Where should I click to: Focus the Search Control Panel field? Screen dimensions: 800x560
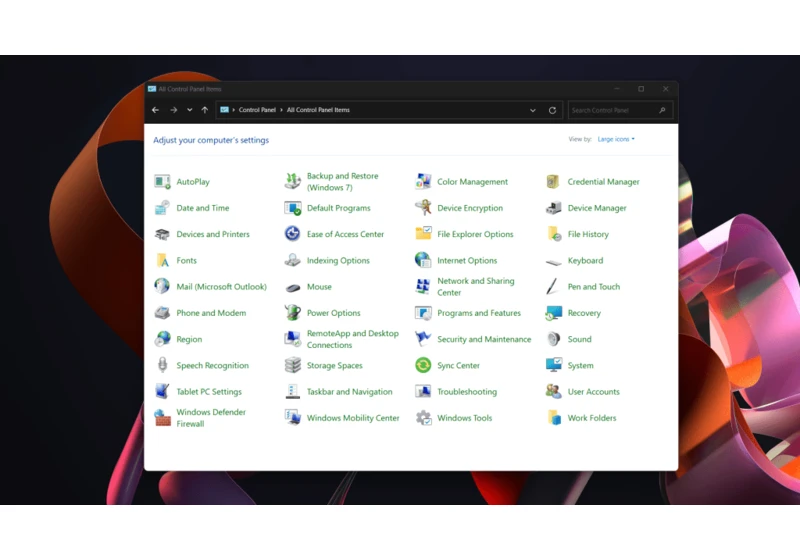tap(620, 110)
